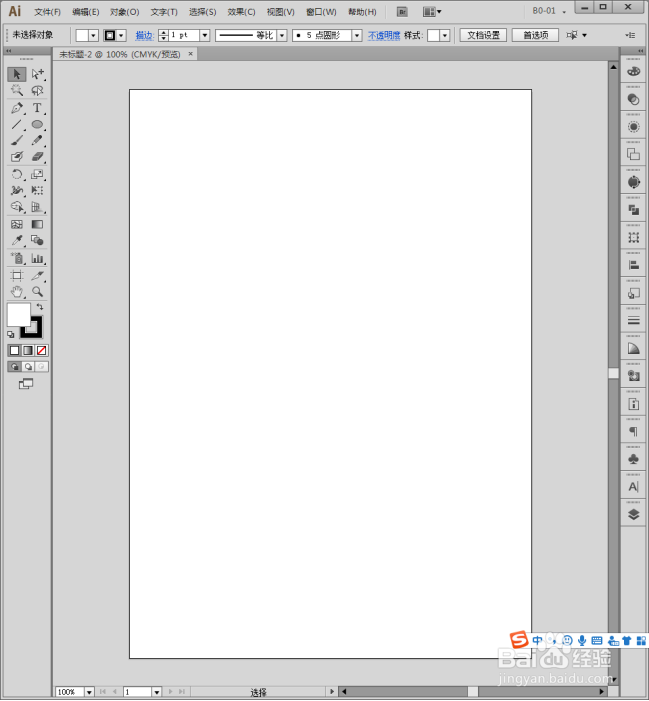Select the Pencil tool
This screenshot has height=701, width=649.
[38, 140]
